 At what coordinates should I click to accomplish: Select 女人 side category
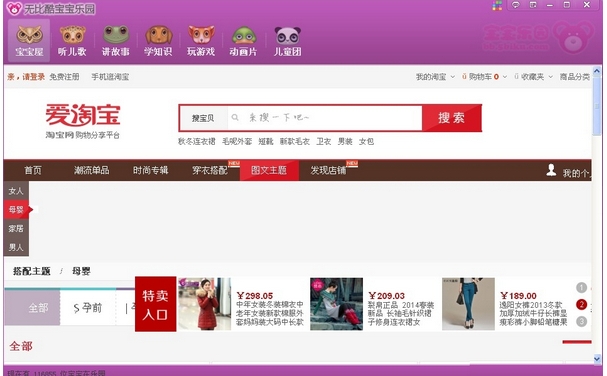click(x=16, y=191)
